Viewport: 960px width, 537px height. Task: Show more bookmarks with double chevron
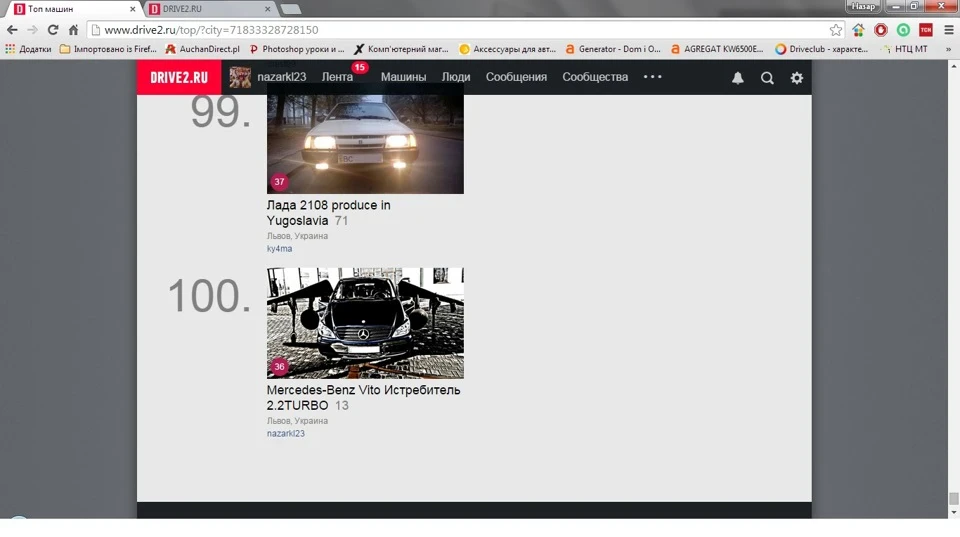tap(948, 49)
